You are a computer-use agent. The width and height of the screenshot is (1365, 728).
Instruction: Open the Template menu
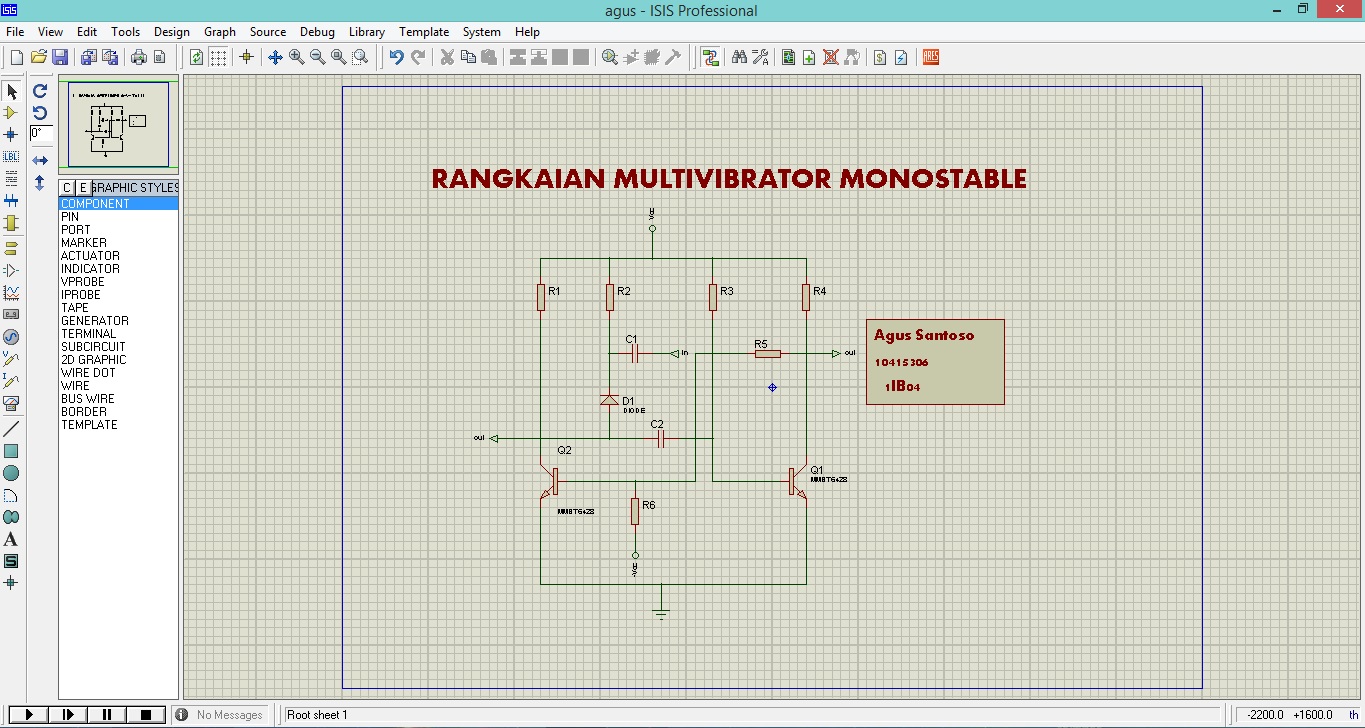tap(424, 31)
